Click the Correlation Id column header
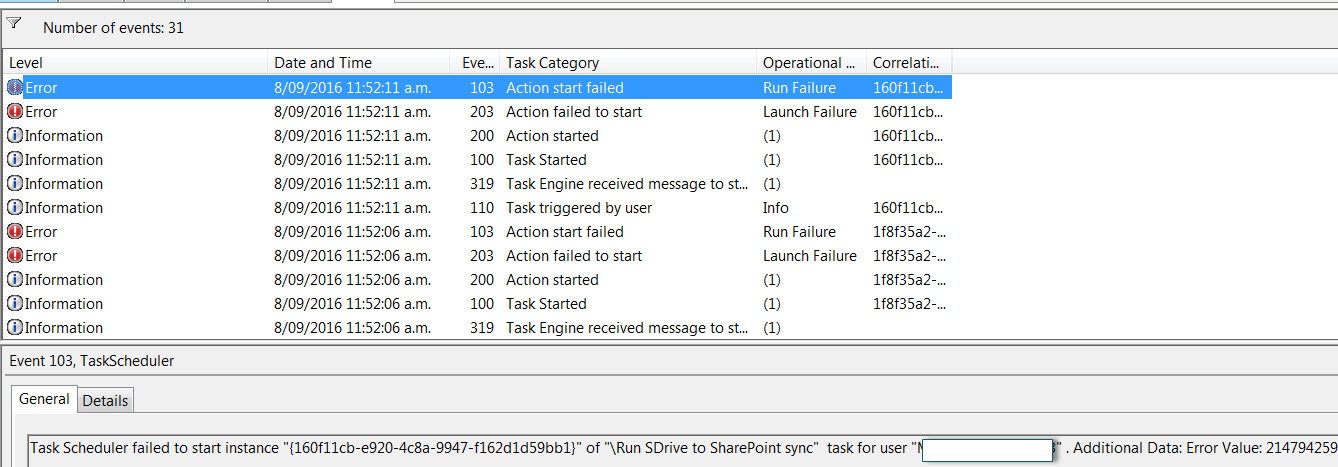Viewport: 1338px width, 467px height. tap(909, 63)
